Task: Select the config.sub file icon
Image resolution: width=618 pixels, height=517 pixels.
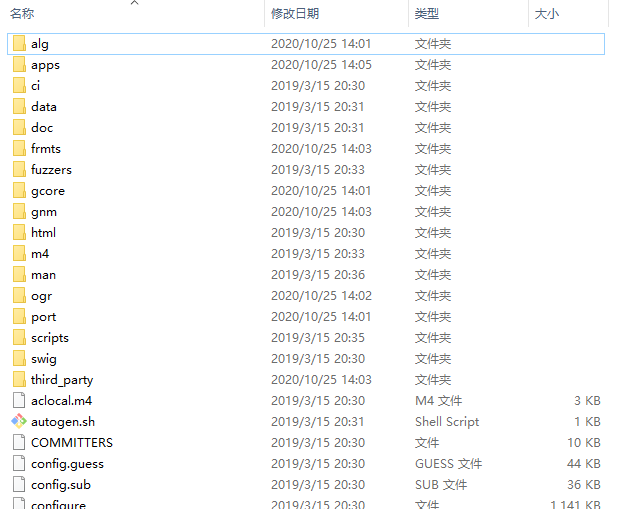Action: click(x=19, y=484)
